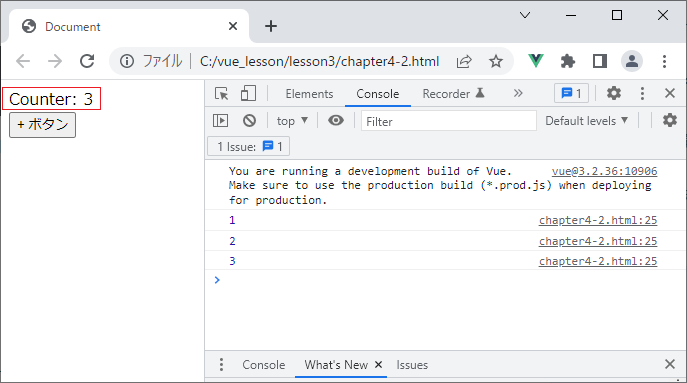687x383 pixels.
Task: Switch to the Recorder tab
Action: (x=453, y=94)
